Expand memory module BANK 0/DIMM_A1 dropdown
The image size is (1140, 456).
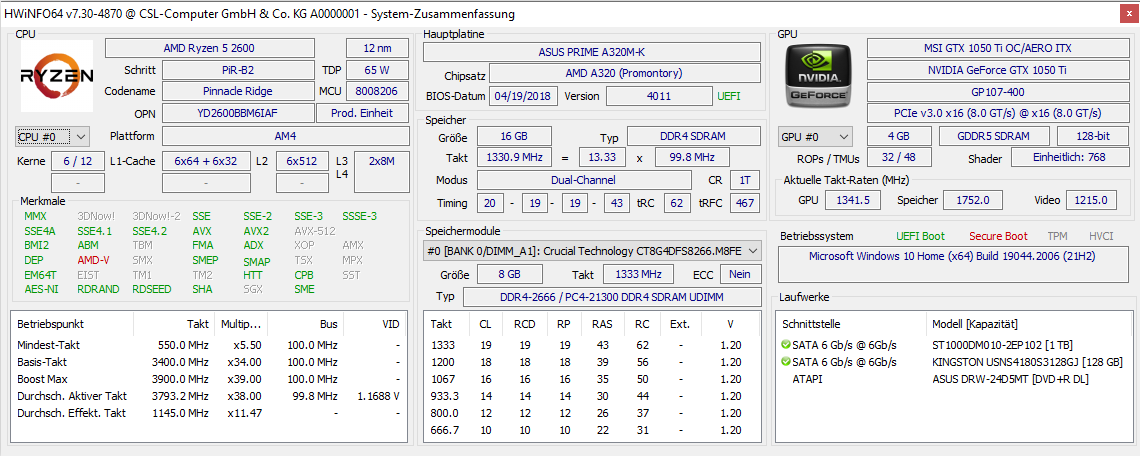[x=593, y=251]
